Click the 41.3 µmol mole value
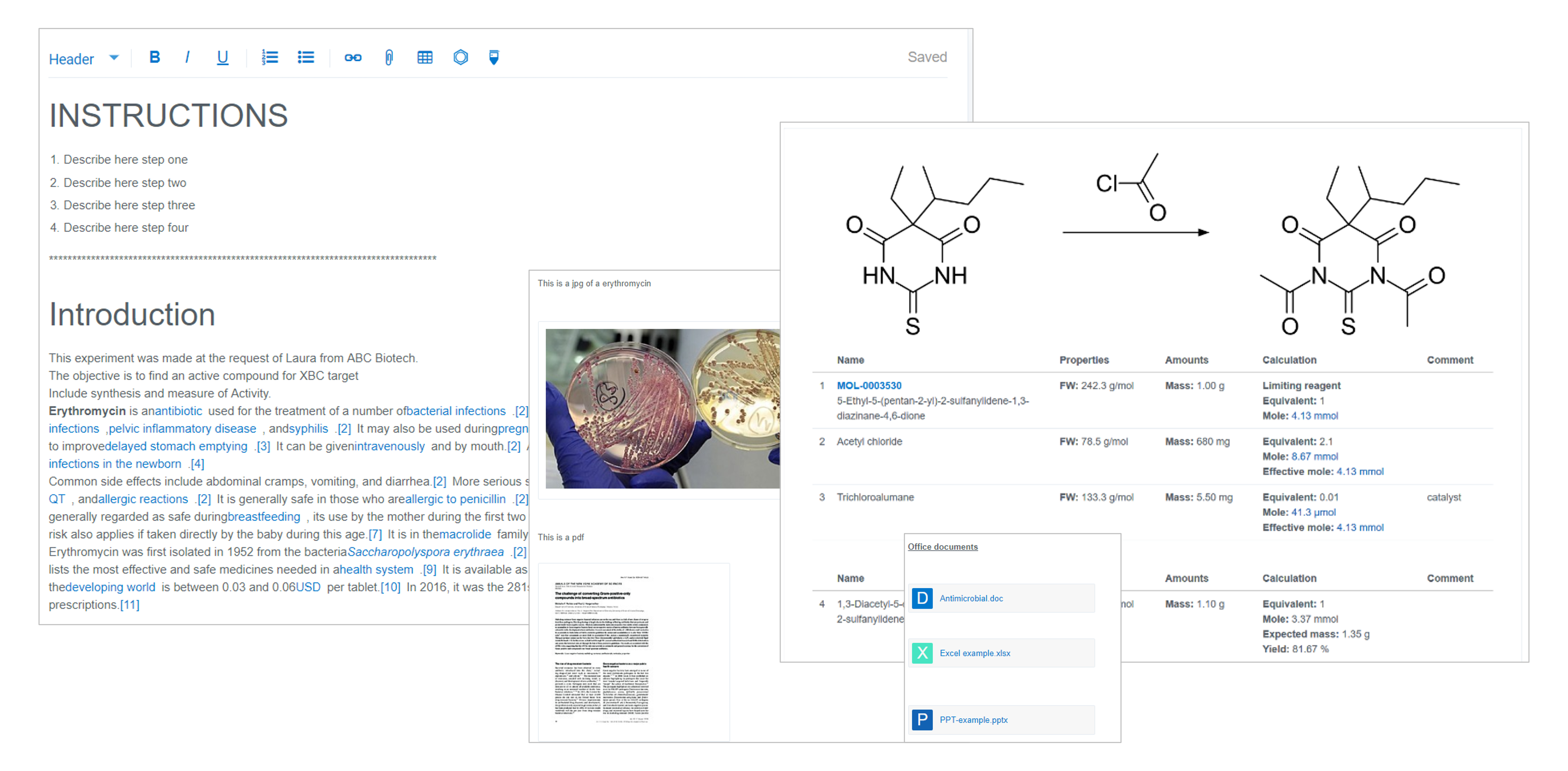1568x771 pixels. pos(1313,512)
